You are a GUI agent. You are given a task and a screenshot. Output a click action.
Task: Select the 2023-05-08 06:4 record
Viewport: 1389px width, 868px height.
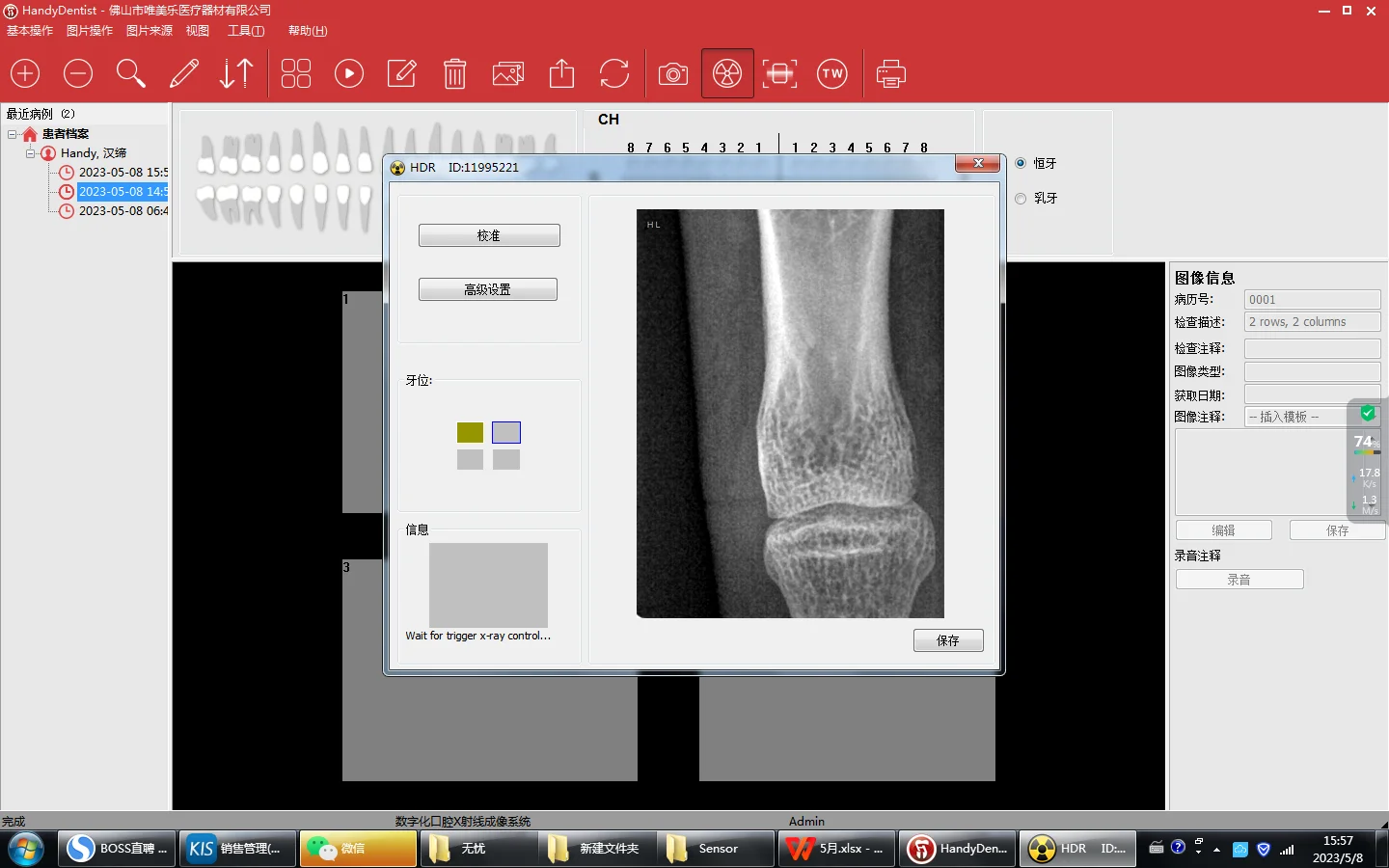[123, 211]
